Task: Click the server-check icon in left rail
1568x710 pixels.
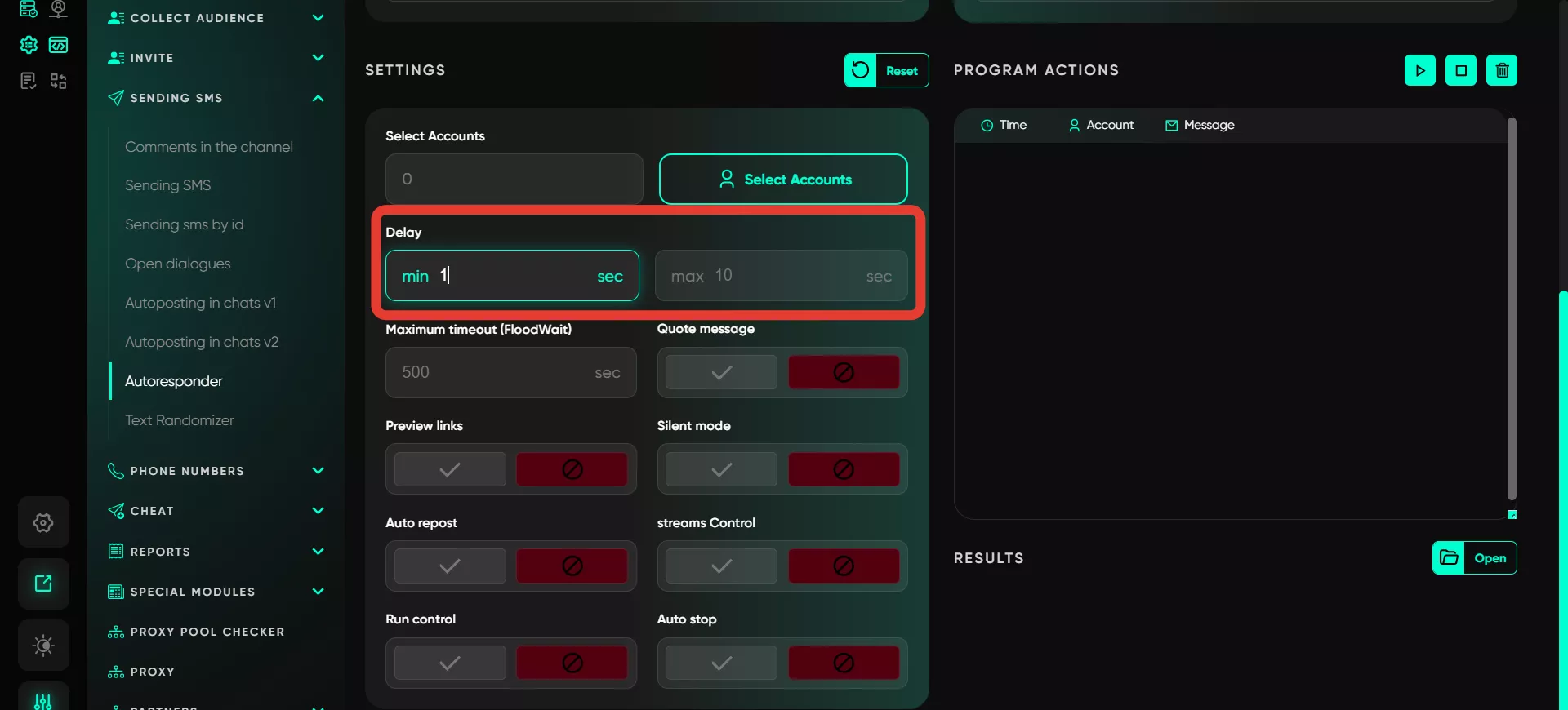Action: click(x=29, y=9)
